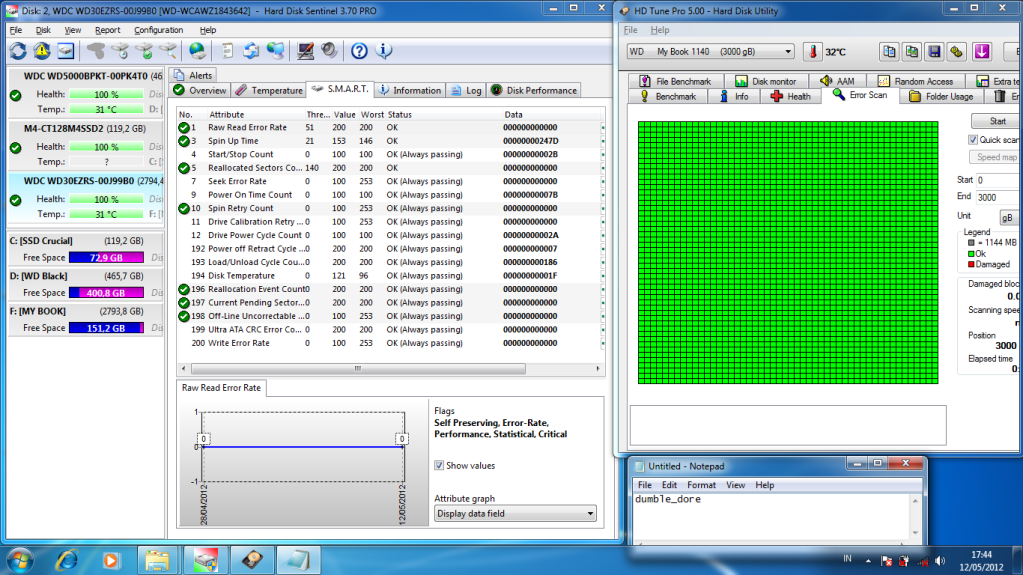
Task: Select the Disk Temperature attribute row
Action: (389, 275)
